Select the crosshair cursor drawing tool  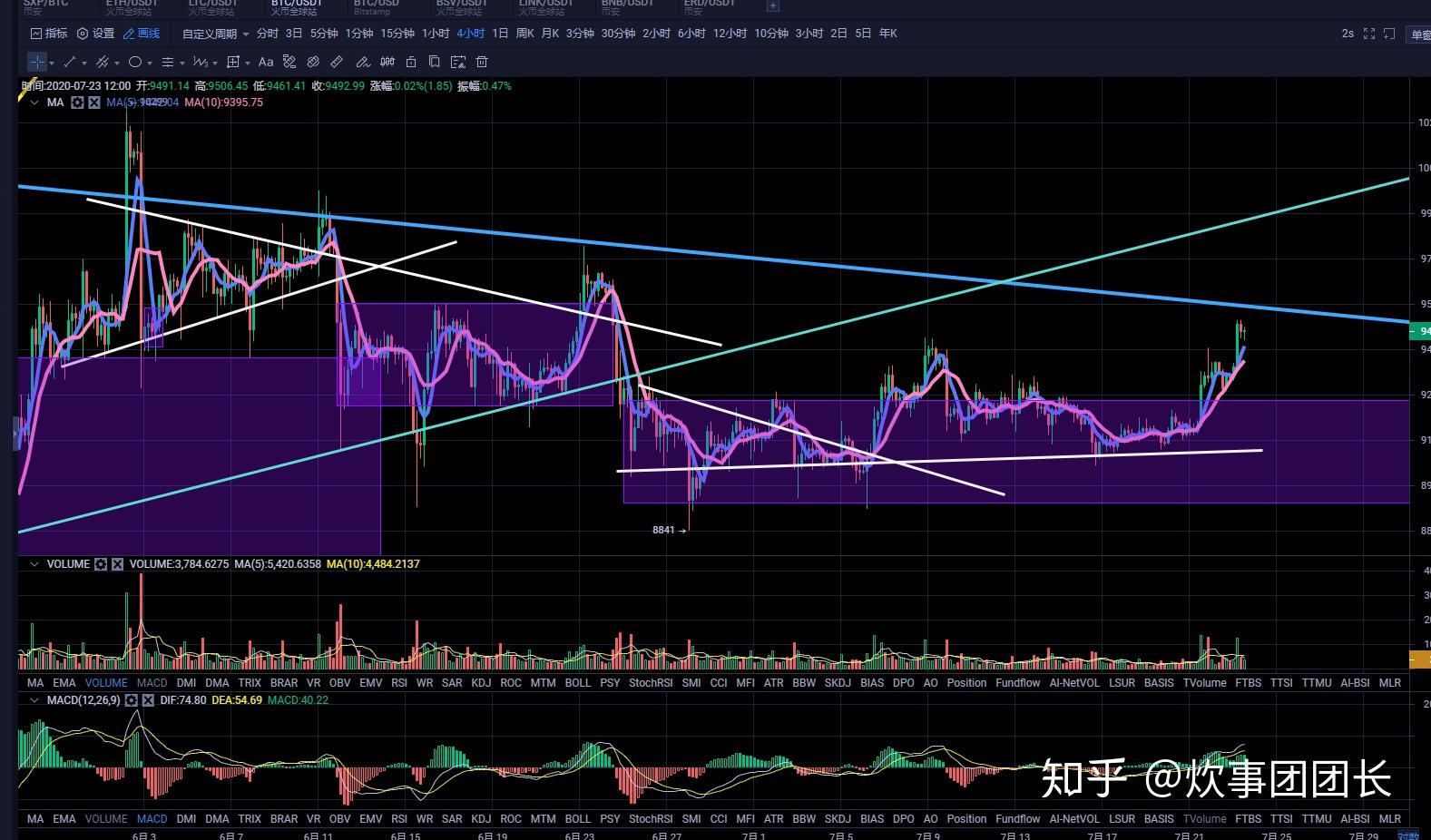(36, 62)
